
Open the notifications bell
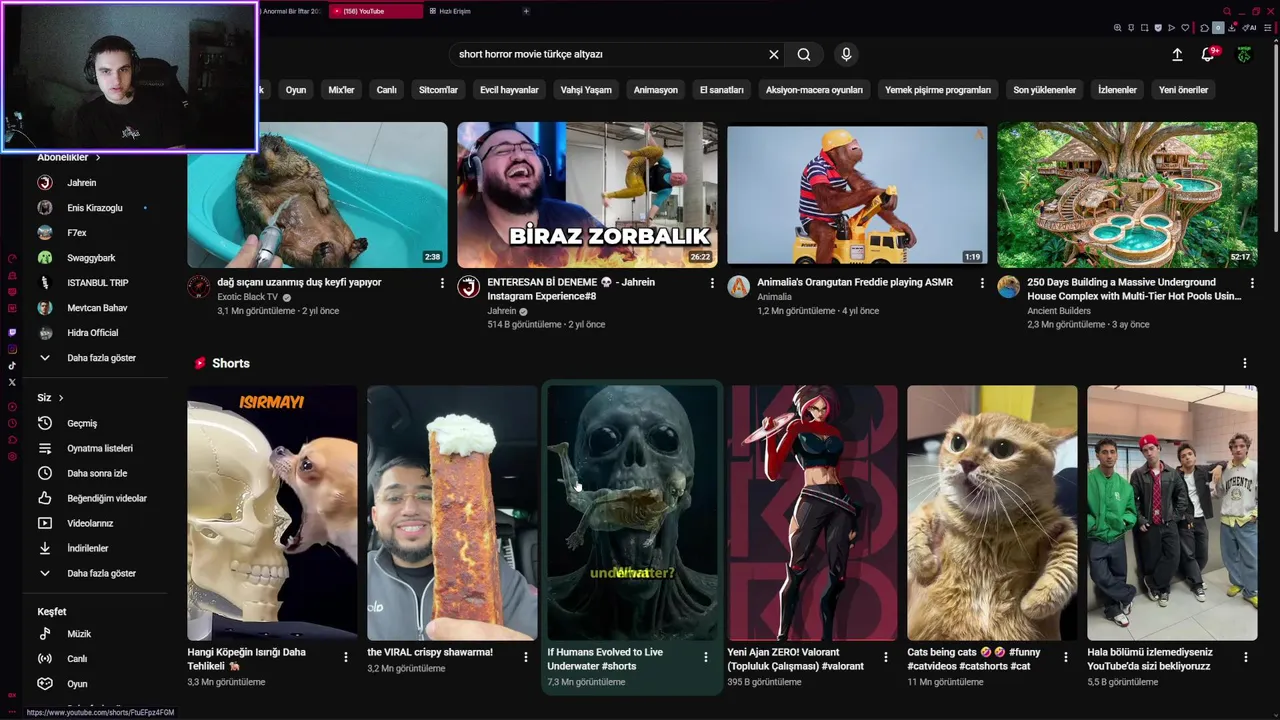click(x=1208, y=55)
